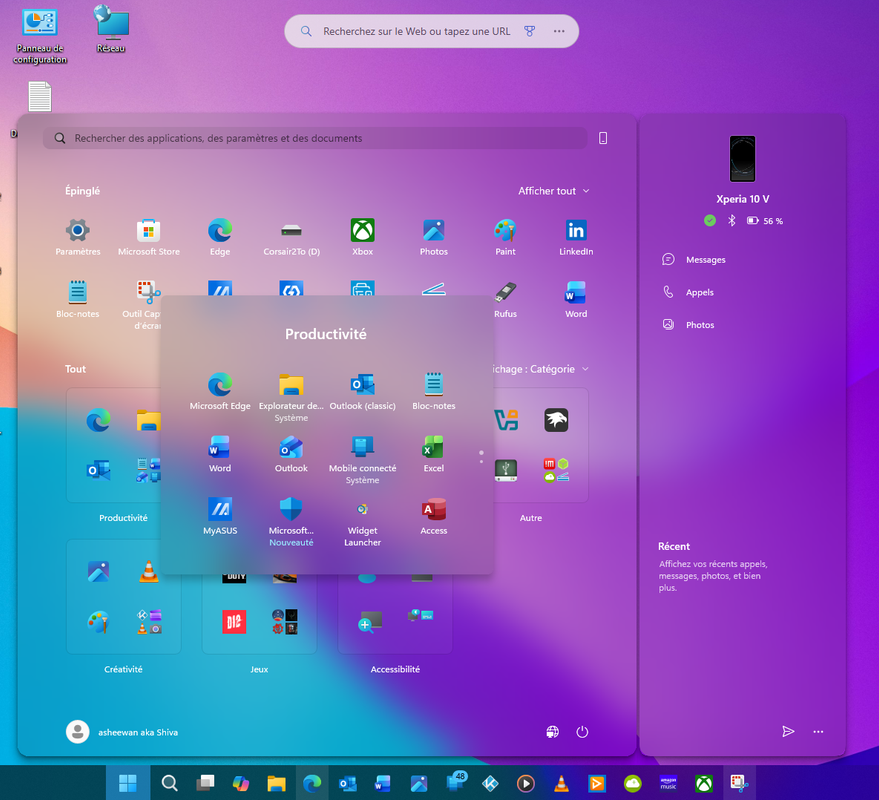
Task: Select Appels in the Xperia panel
Action: [x=699, y=293]
